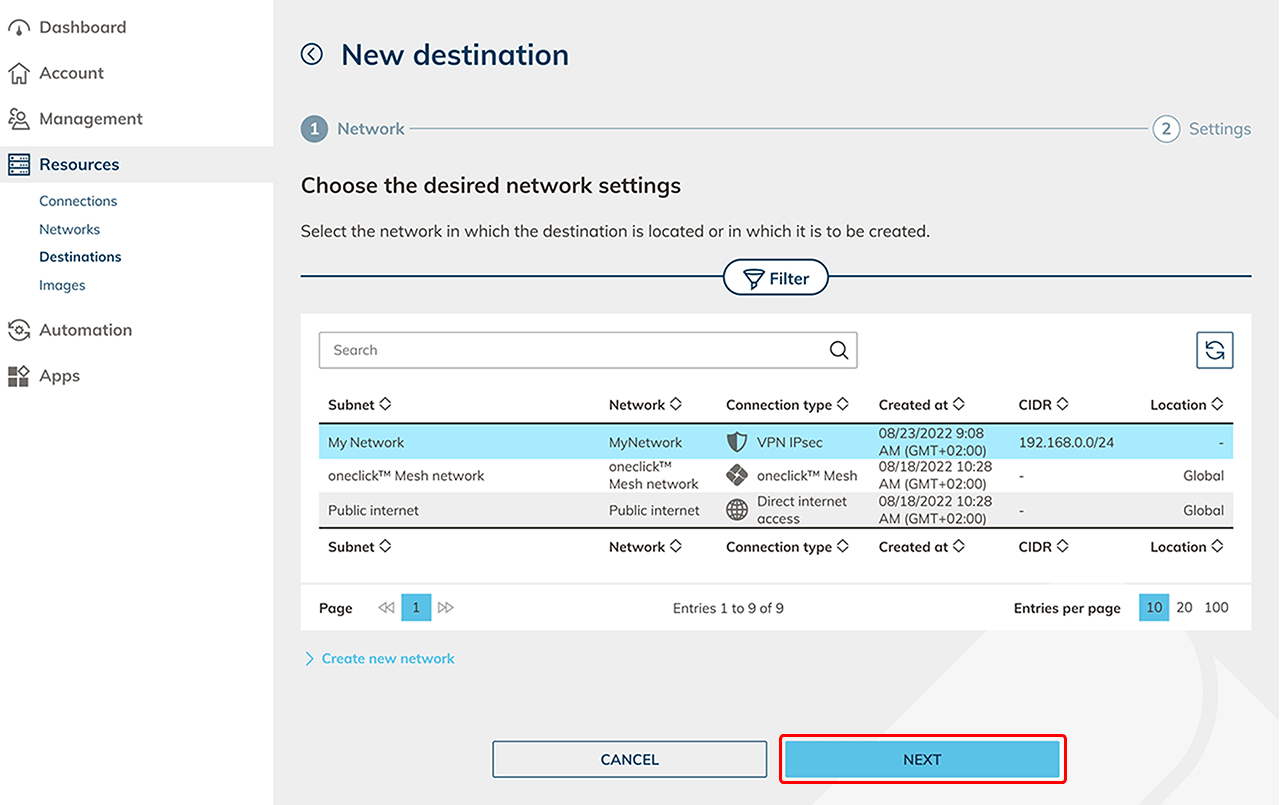
Task: Click the oneclick Mesh connection icon
Action: click(737, 476)
